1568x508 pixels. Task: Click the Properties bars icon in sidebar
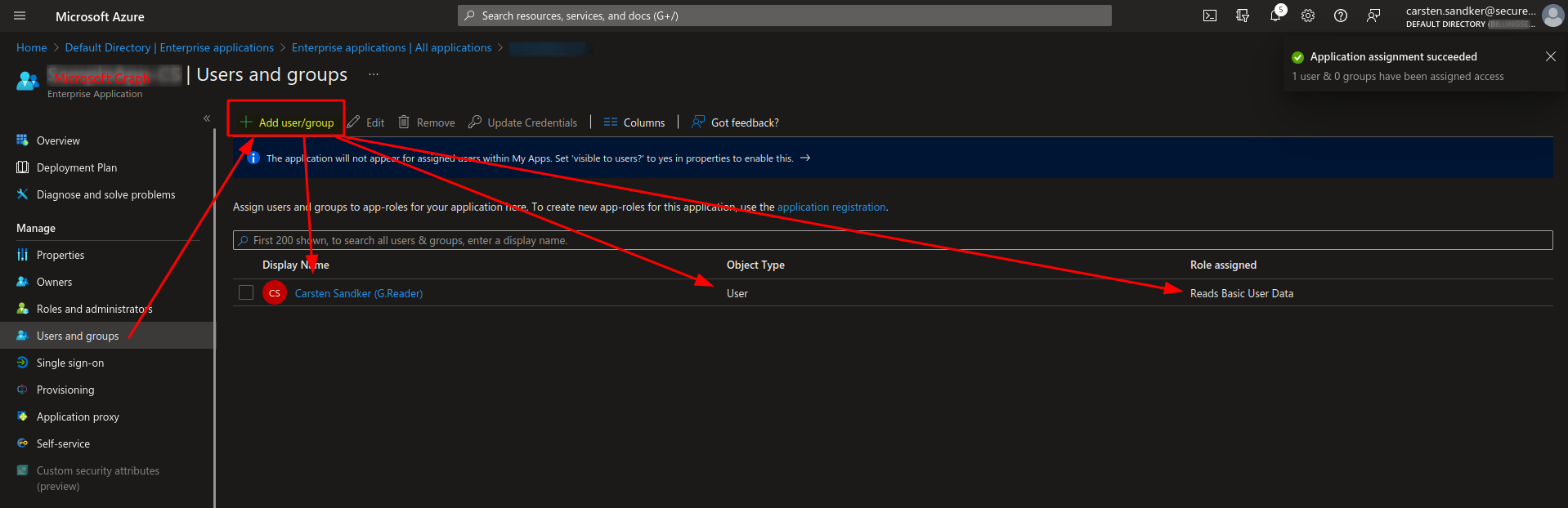pos(22,255)
